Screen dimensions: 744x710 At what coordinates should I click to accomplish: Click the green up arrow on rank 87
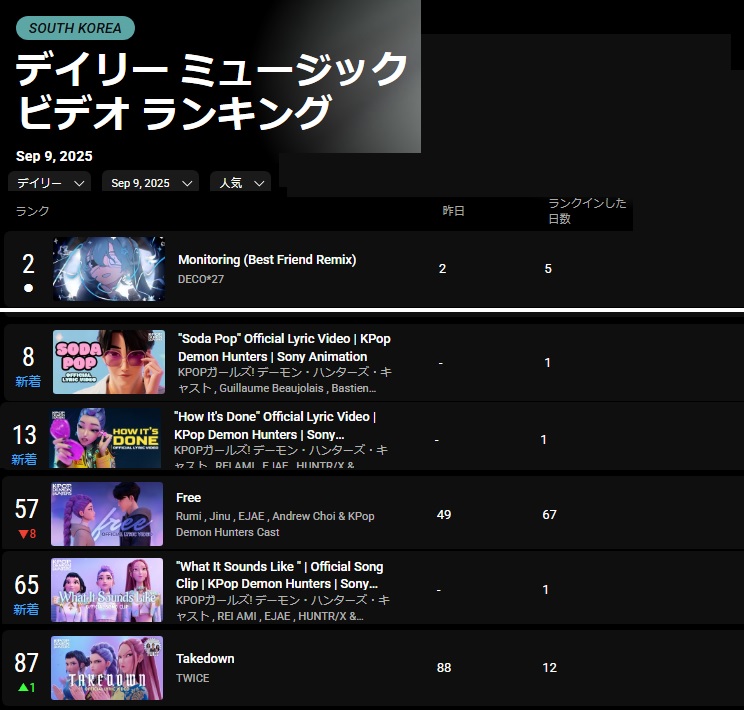click(22, 687)
